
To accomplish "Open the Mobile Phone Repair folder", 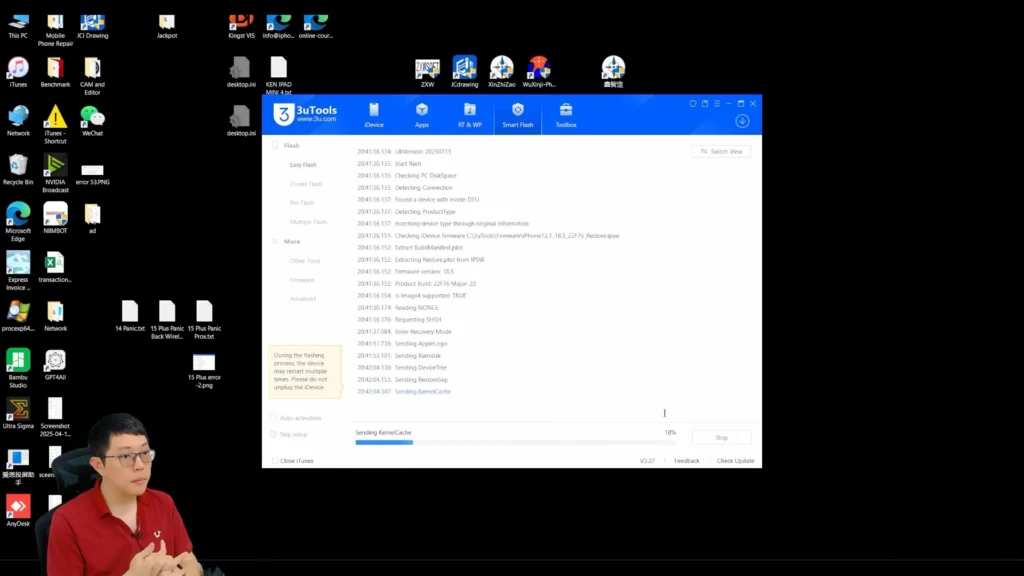I will point(56,31).
